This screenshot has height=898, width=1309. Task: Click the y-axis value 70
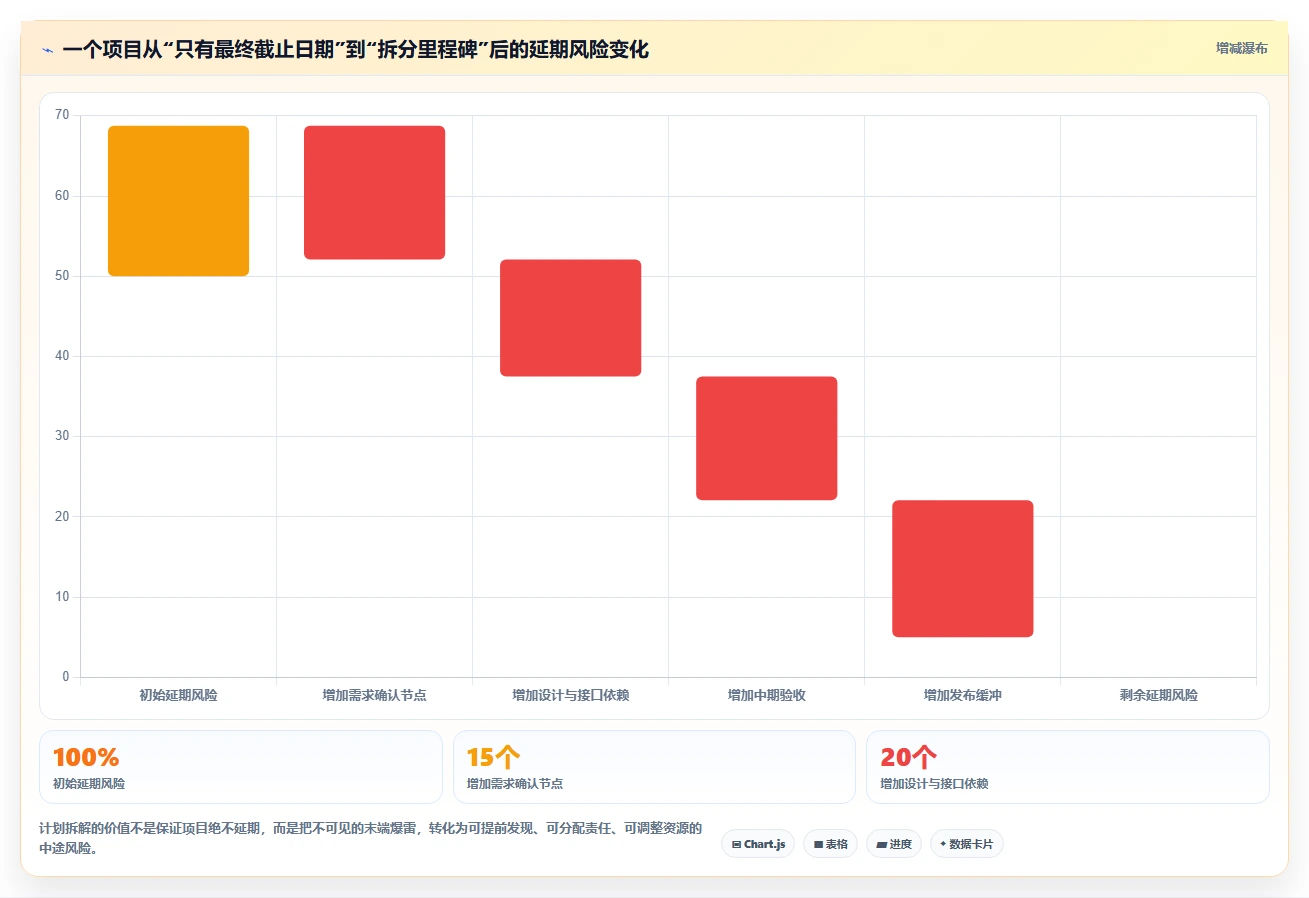[x=63, y=115]
